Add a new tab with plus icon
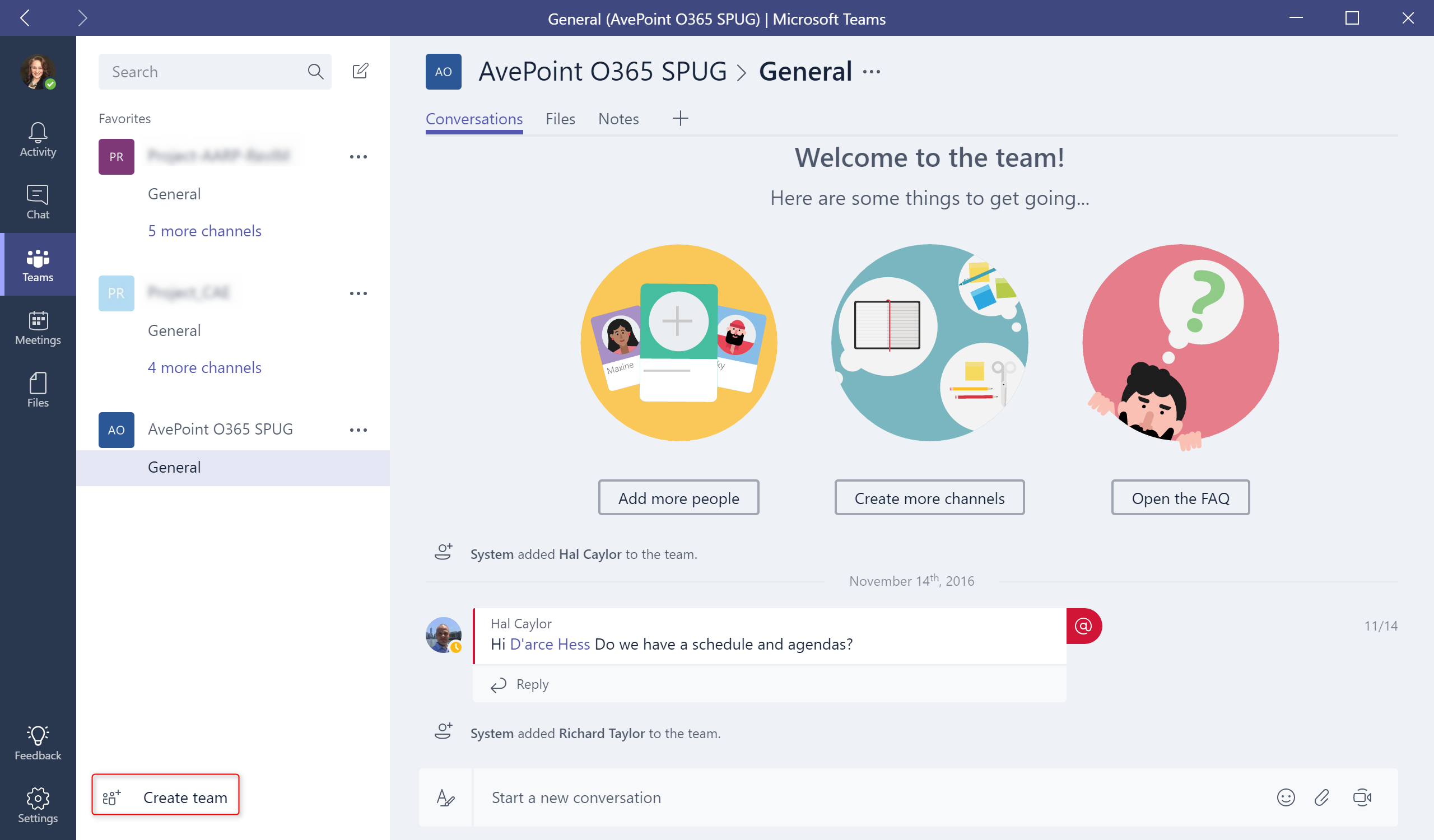Screen dimensions: 1434x840 coord(680,118)
